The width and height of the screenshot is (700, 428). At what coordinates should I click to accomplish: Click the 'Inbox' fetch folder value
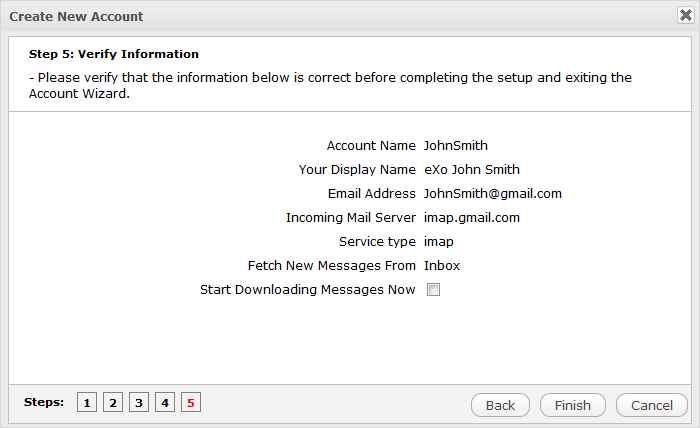(441, 266)
